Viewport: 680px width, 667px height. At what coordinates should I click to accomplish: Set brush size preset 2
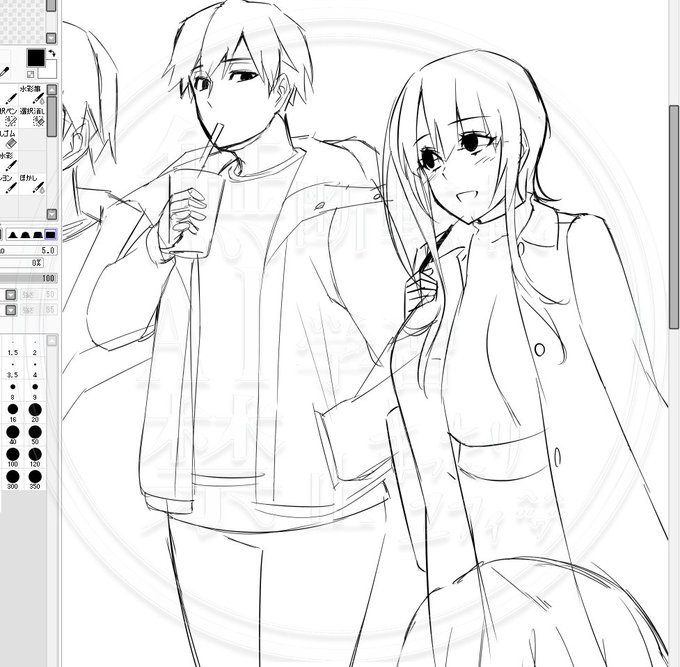click(35, 347)
